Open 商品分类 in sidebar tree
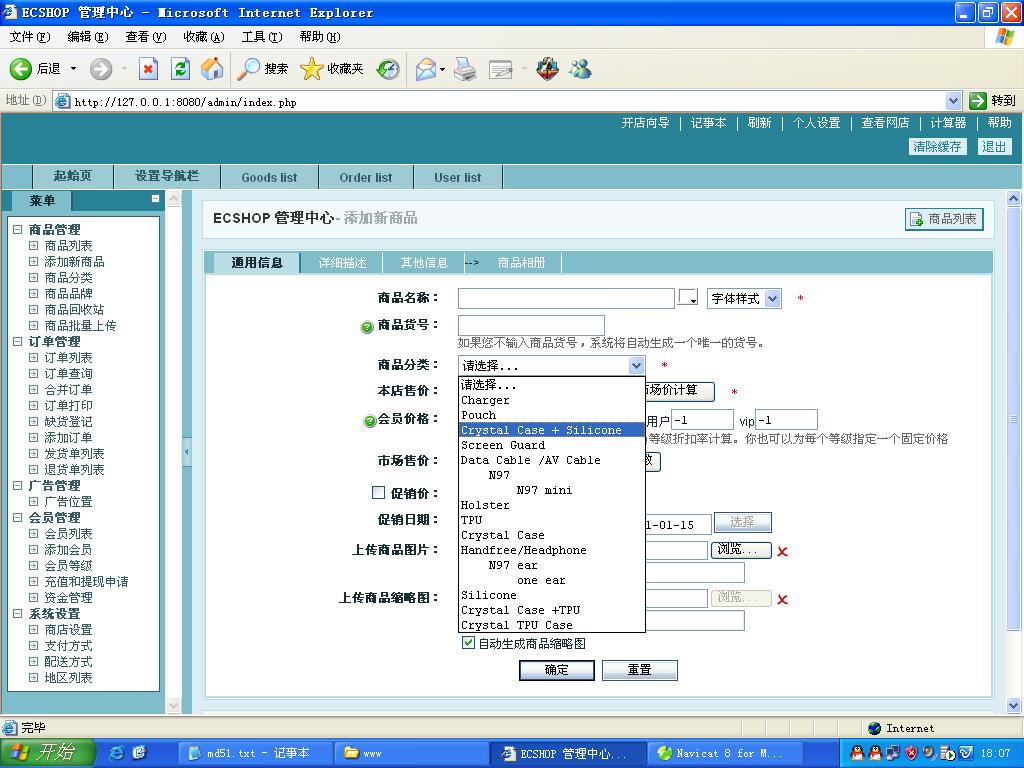The width and height of the screenshot is (1024, 768). pyautogui.click(x=68, y=278)
